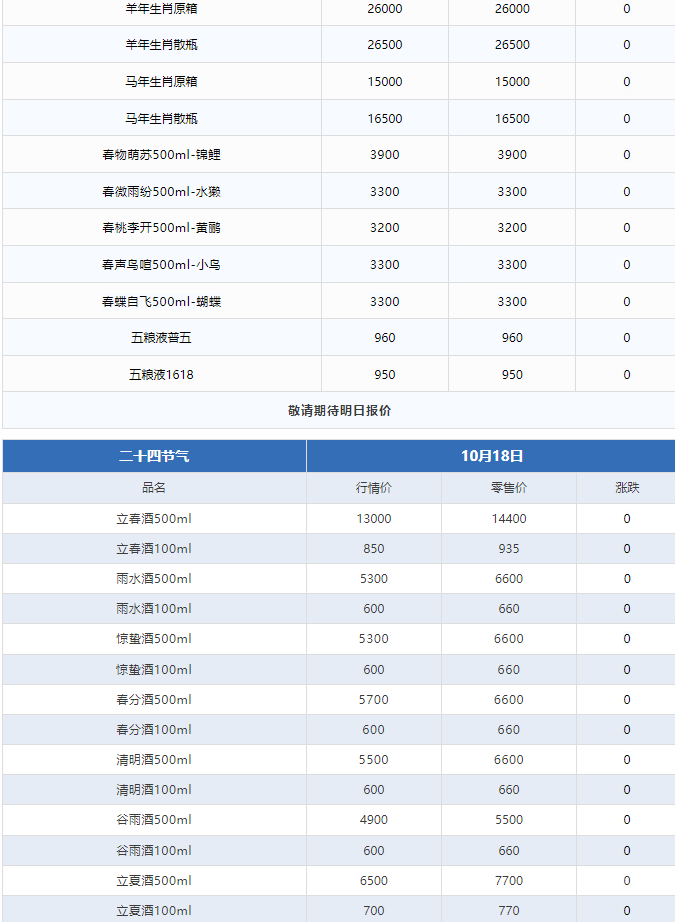Click the 立春酒500ml product name
675x922 pixels.
pyautogui.click(x=154, y=519)
